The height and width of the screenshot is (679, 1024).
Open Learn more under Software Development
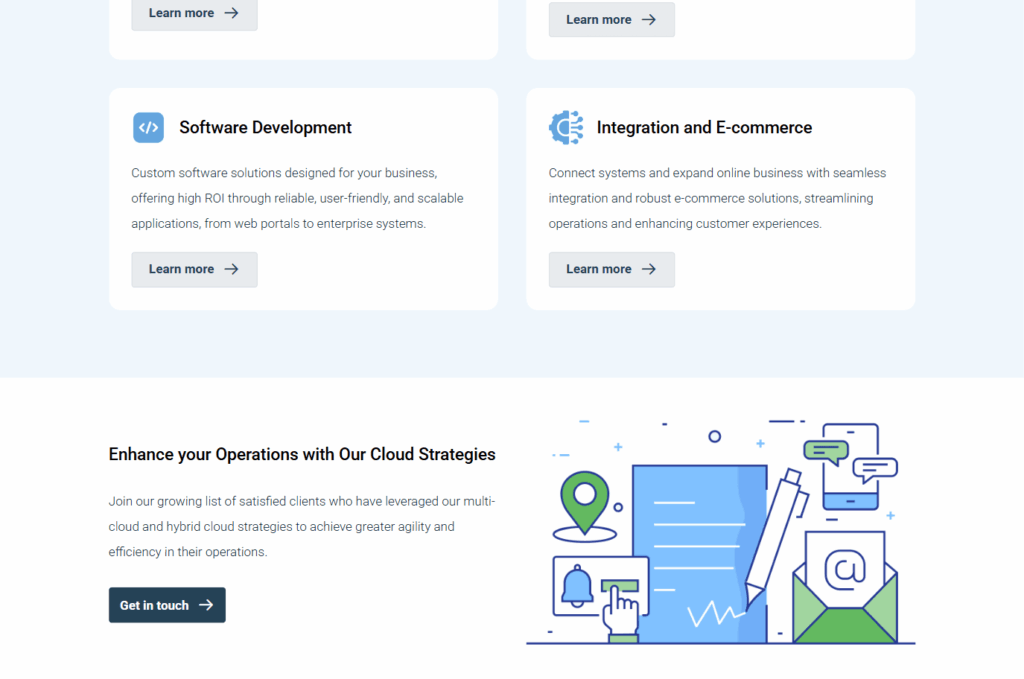[194, 269]
